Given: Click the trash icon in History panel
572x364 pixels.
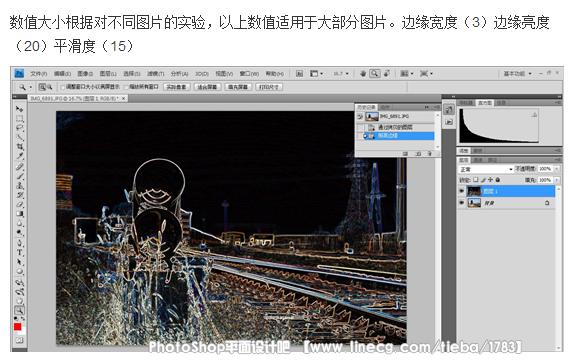Looking at the screenshot, I should click(x=429, y=154).
